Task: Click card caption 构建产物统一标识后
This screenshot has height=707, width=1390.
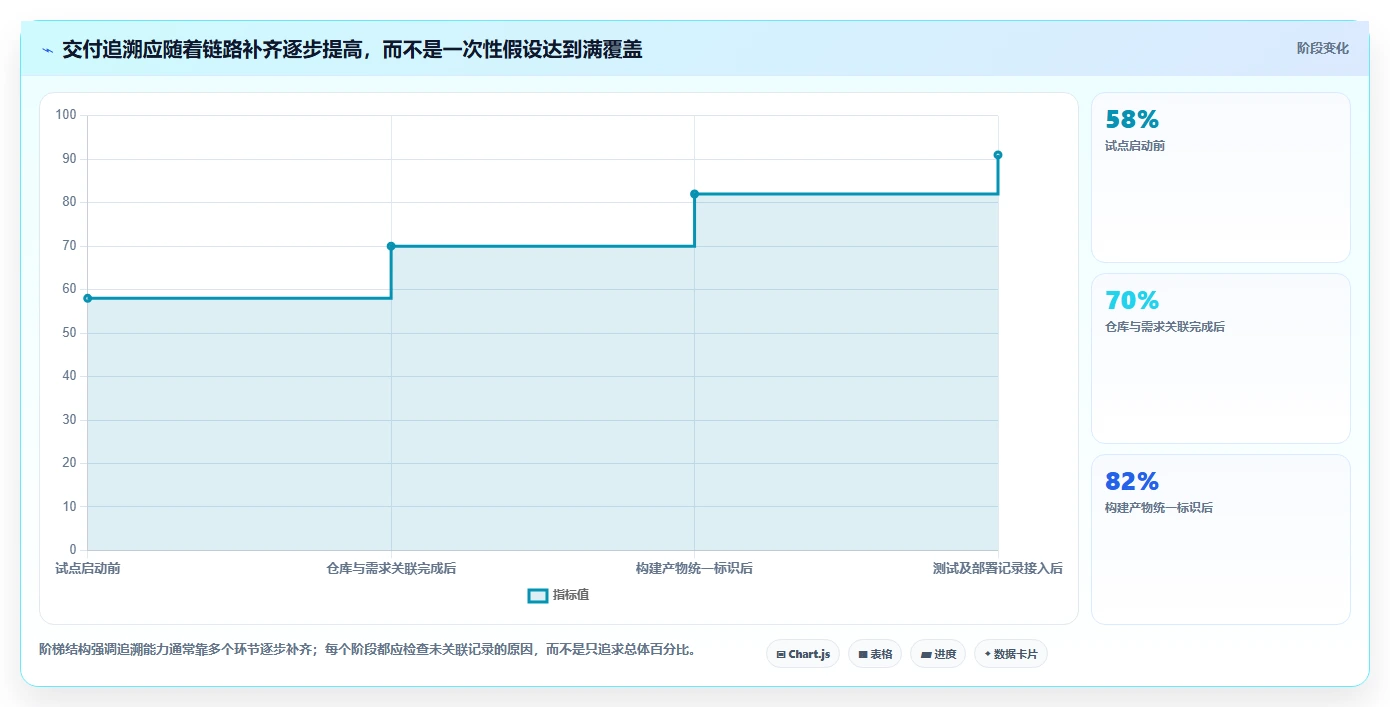Action: pyautogui.click(x=1159, y=508)
